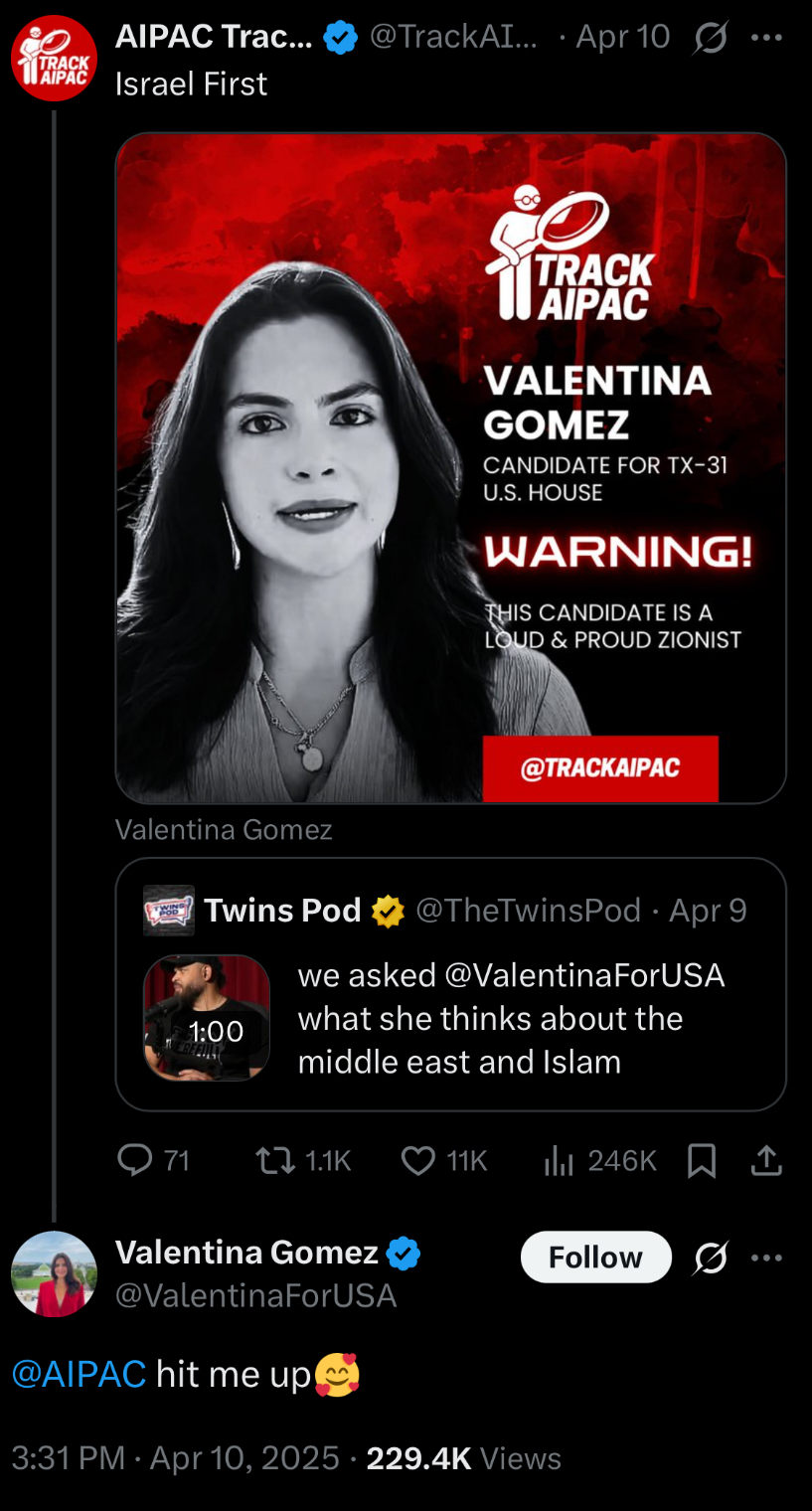Viewport: 812px width, 1511px height.
Task: Open three-dot menu on Valentina Gomez reply
Action: tap(766, 1259)
